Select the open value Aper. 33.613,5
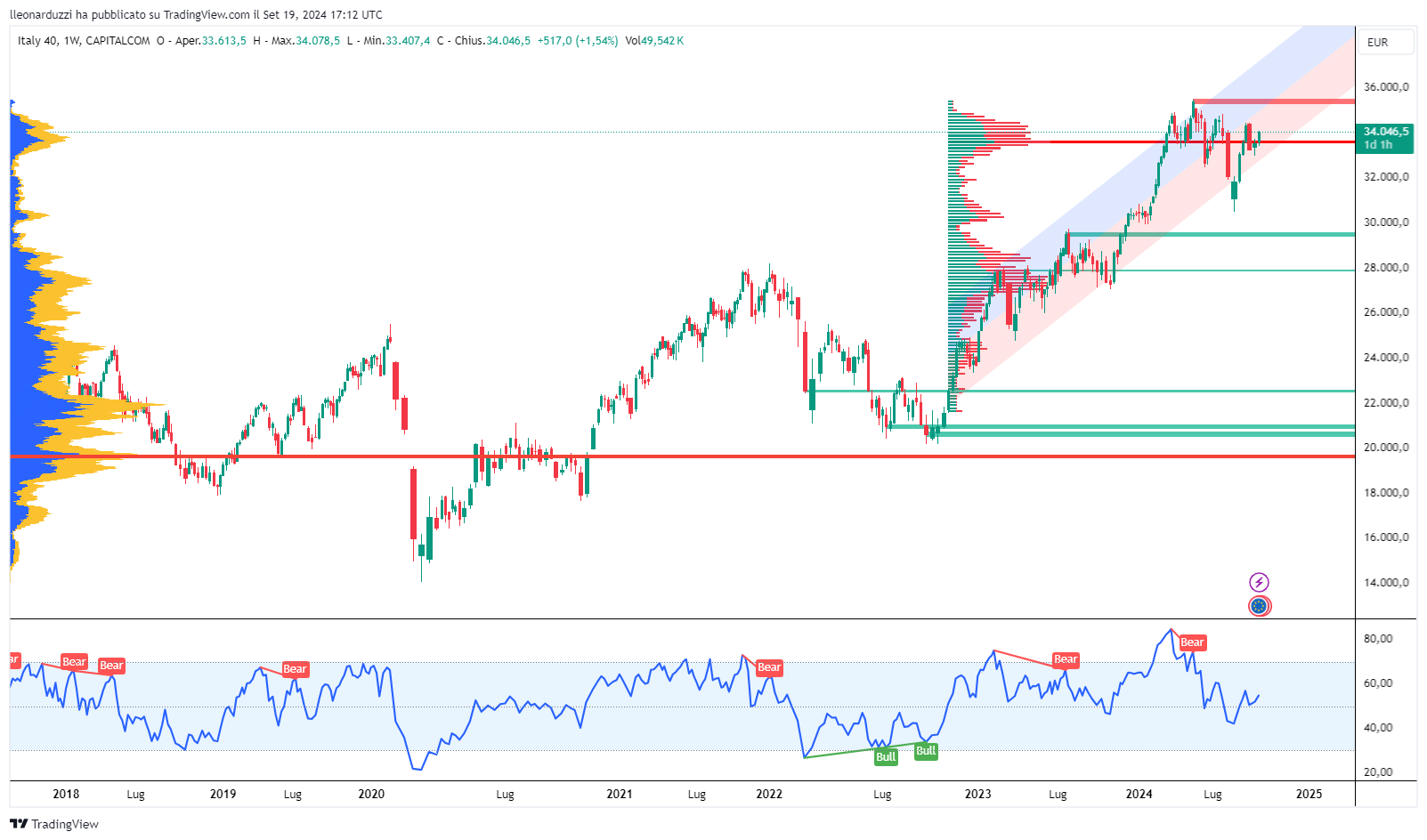Image resolution: width=1427 pixels, height=840 pixels. tap(201, 41)
